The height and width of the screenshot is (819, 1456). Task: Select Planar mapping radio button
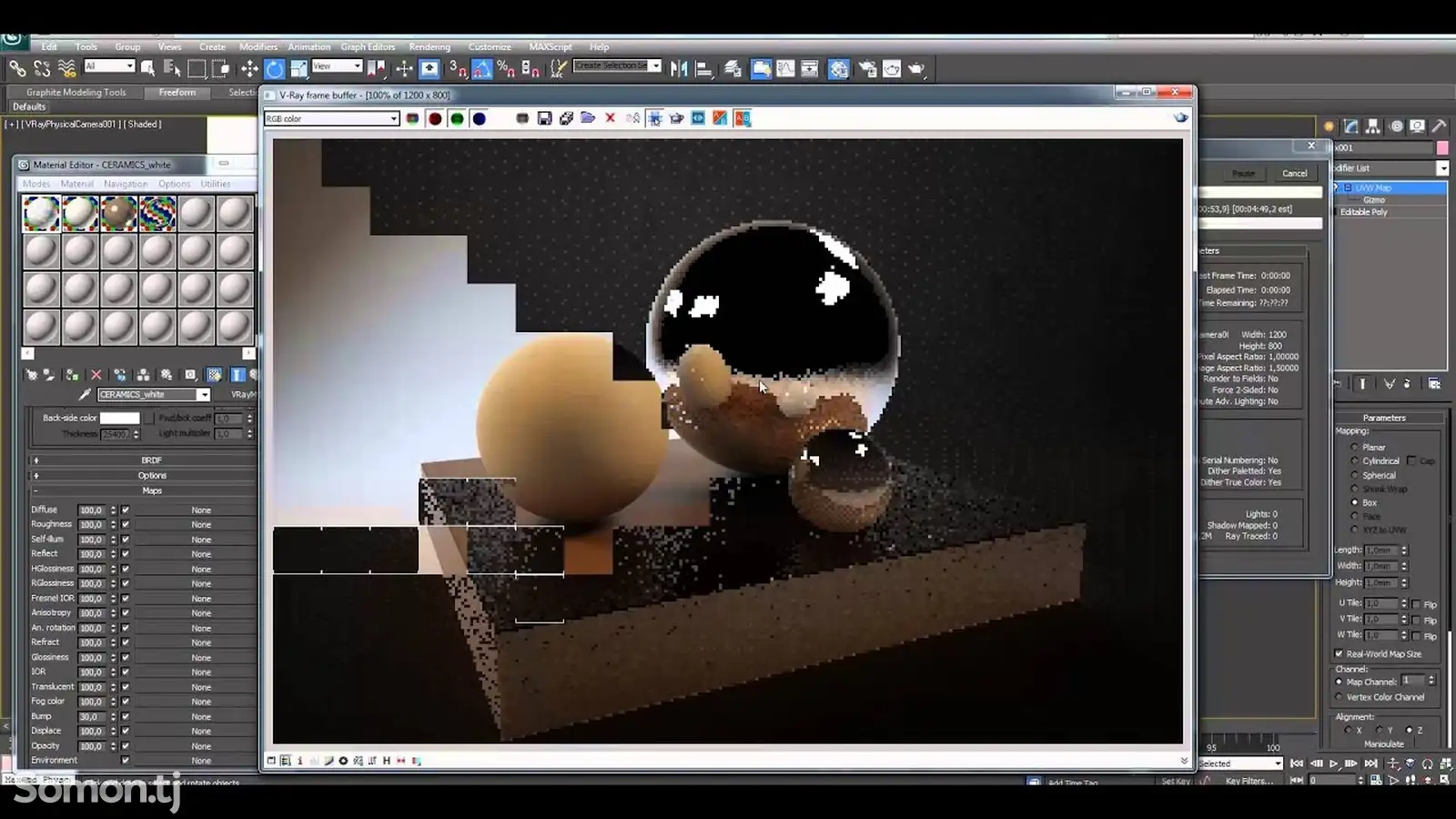coord(1354,448)
